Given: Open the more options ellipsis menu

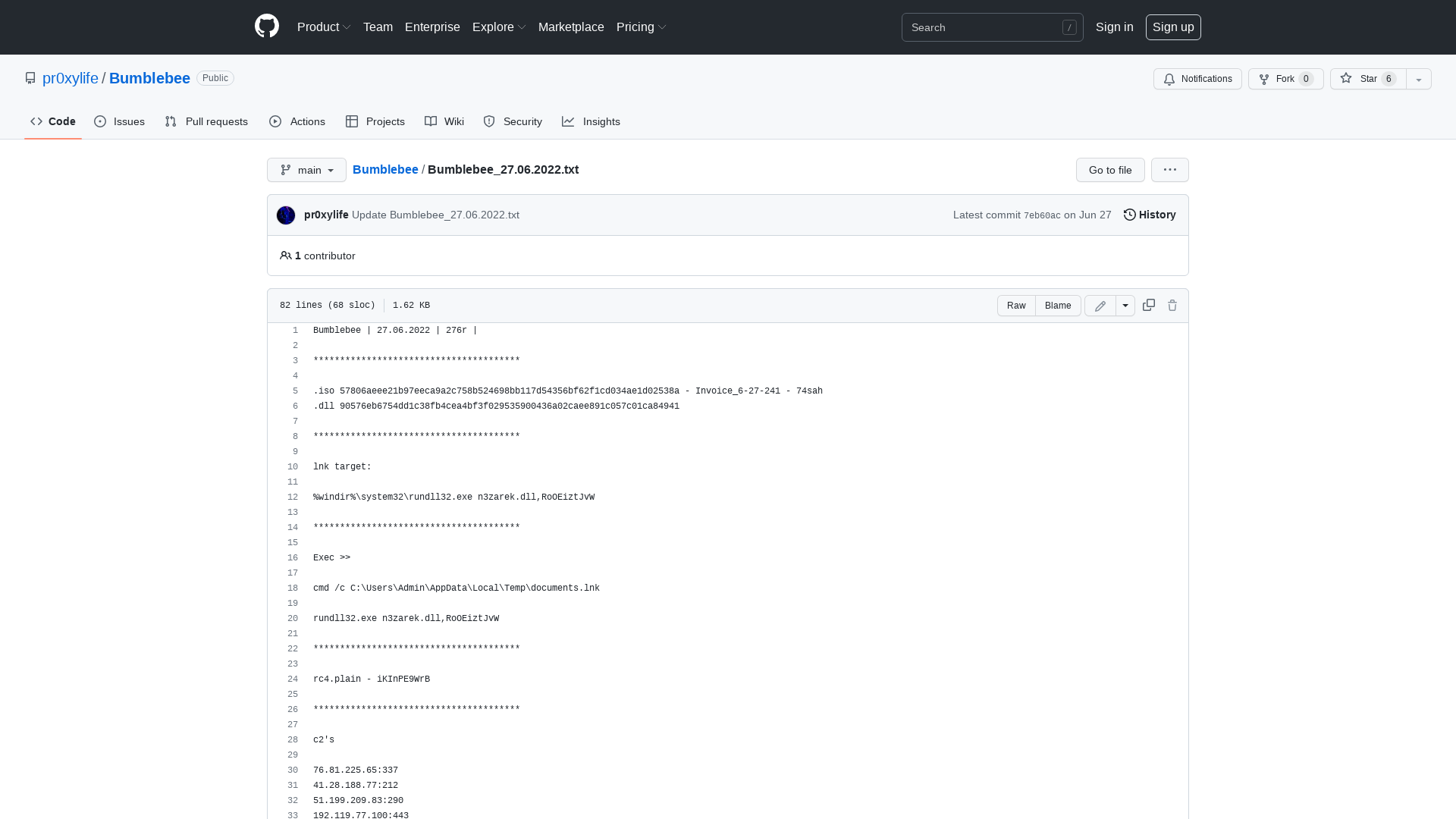Looking at the screenshot, I should pyautogui.click(x=1169, y=170).
